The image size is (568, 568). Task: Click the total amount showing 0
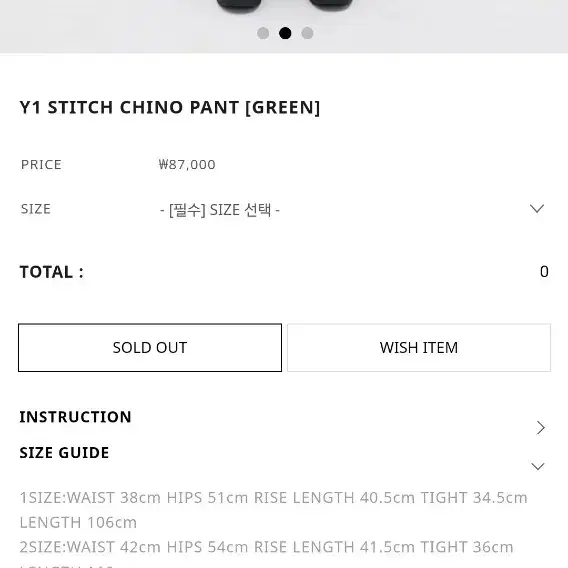[544, 272]
